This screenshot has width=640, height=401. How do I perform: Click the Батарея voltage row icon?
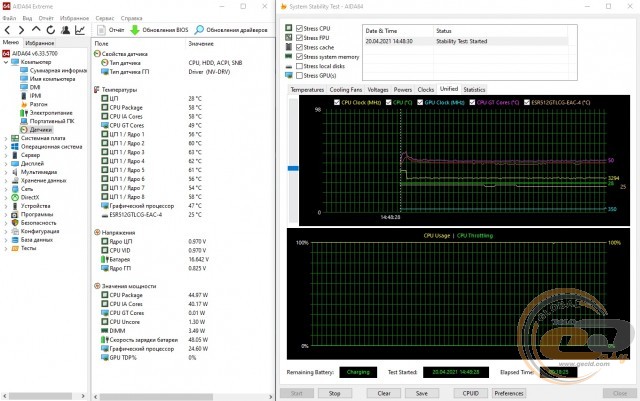click(x=104, y=259)
